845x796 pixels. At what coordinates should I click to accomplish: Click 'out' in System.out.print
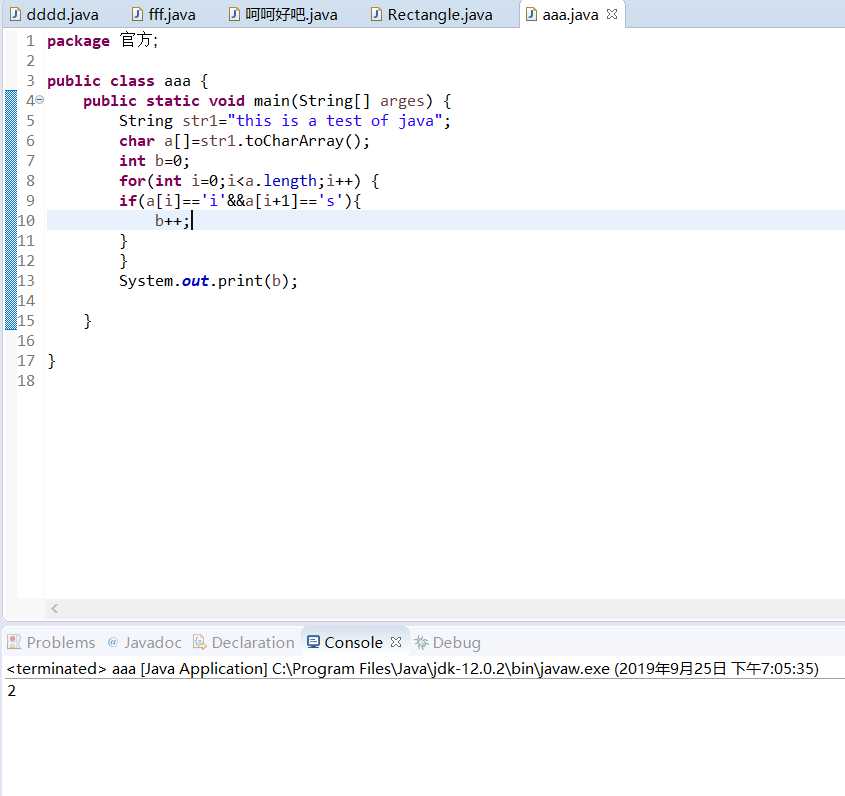tap(195, 281)
